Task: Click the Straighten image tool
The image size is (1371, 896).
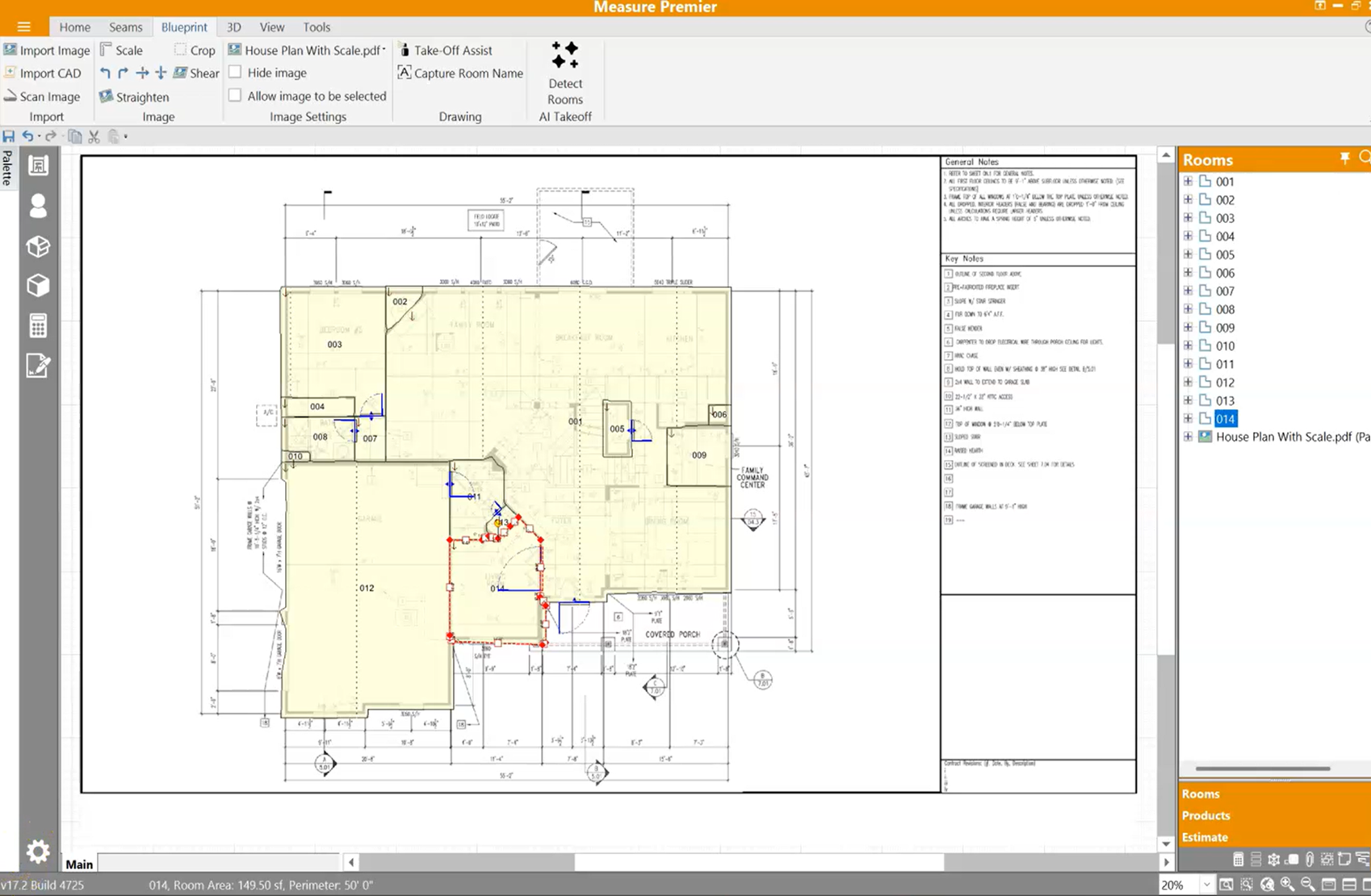Action: click(137, 97)
